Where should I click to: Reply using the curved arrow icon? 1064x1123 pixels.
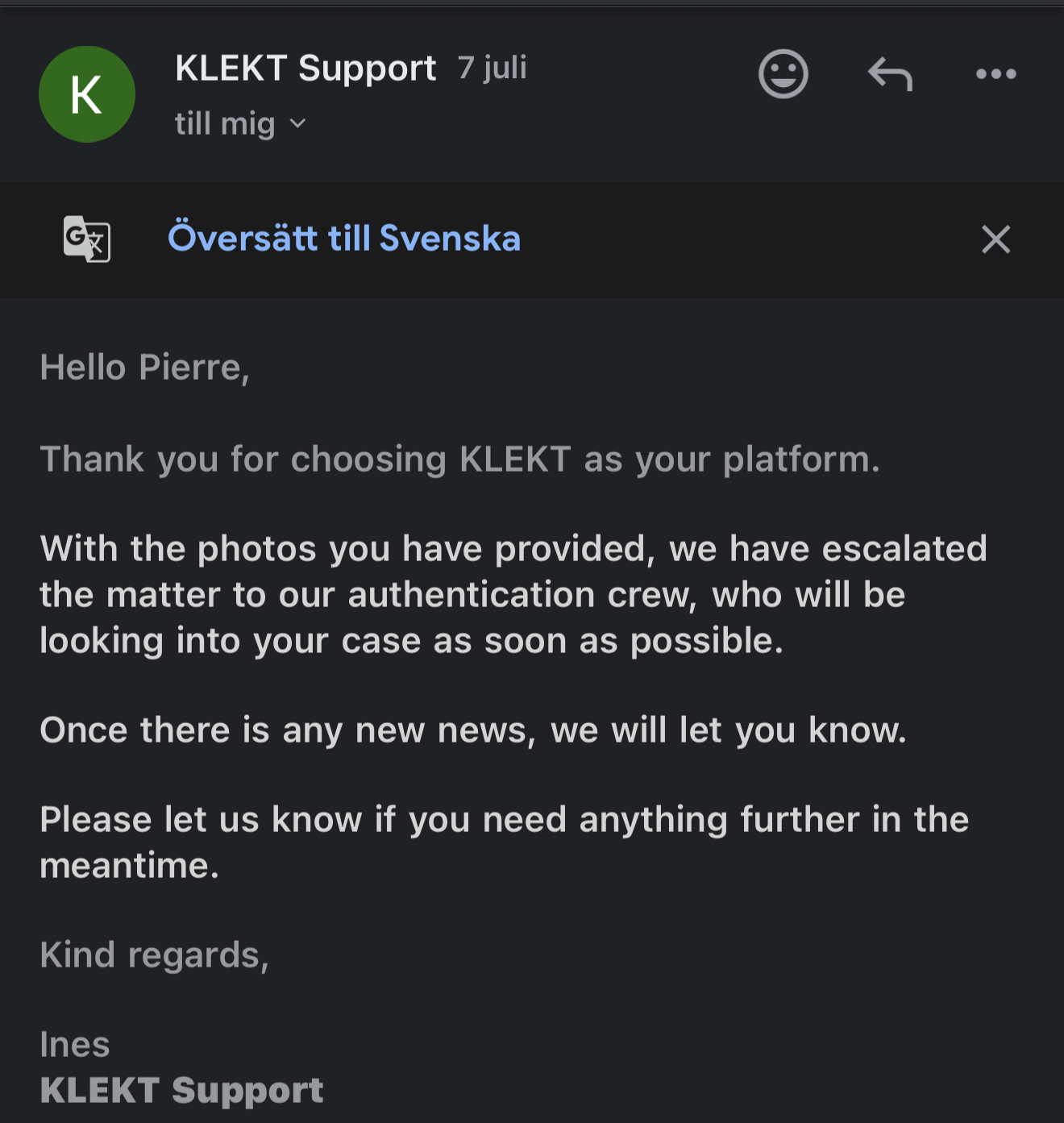click(890, 74)
